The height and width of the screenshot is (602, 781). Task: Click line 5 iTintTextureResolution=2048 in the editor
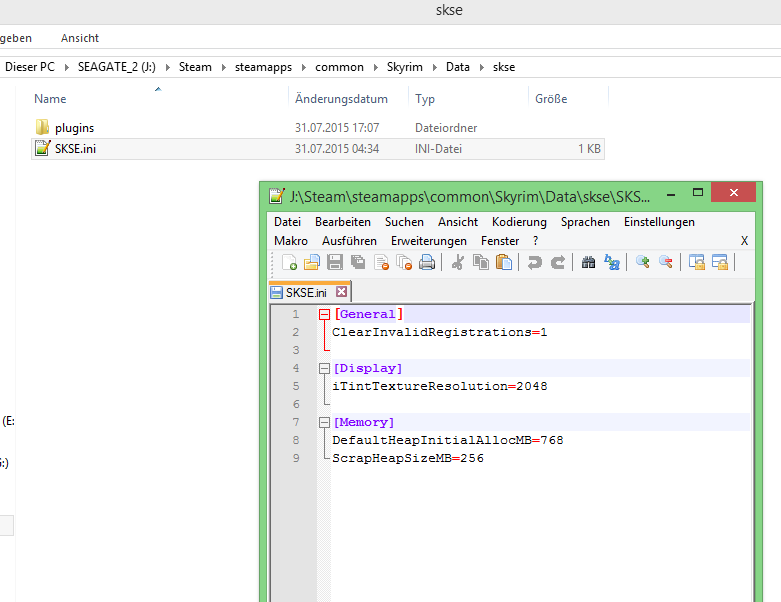[x=439, y=386]
